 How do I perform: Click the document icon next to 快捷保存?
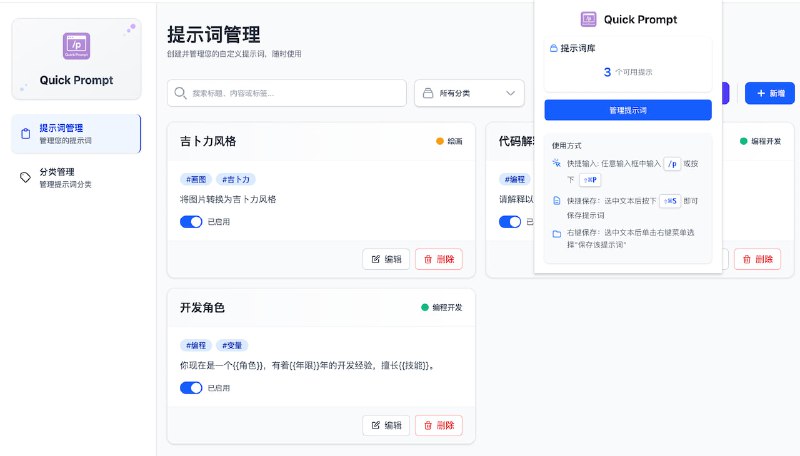point(556,201)
